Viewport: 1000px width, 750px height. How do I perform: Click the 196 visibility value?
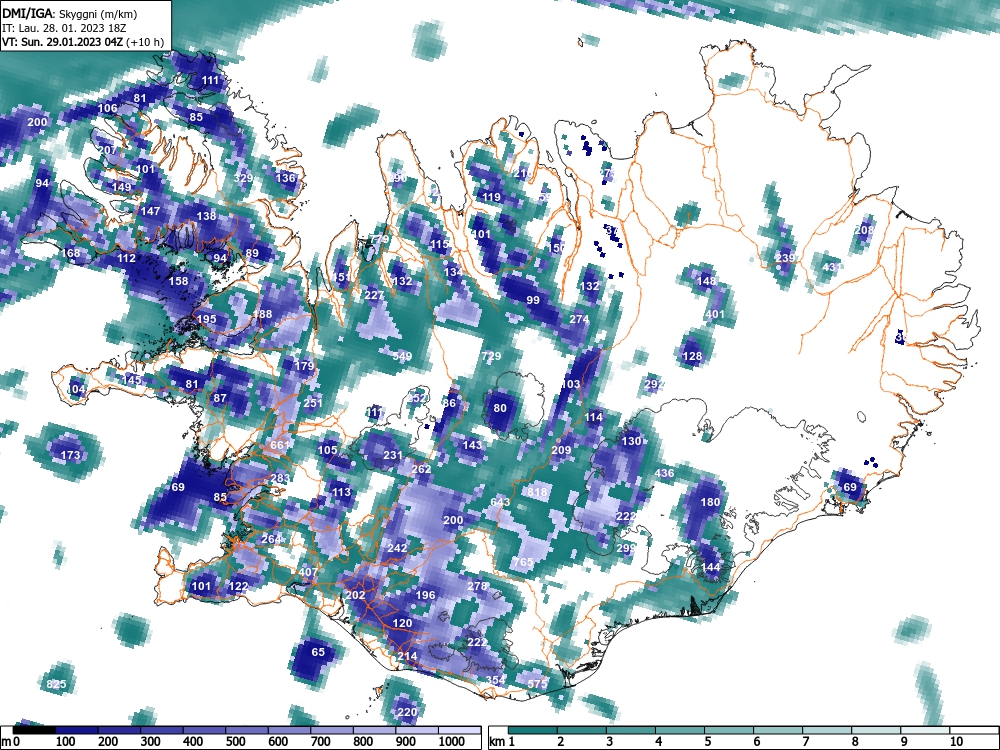[x=425, y=595]
